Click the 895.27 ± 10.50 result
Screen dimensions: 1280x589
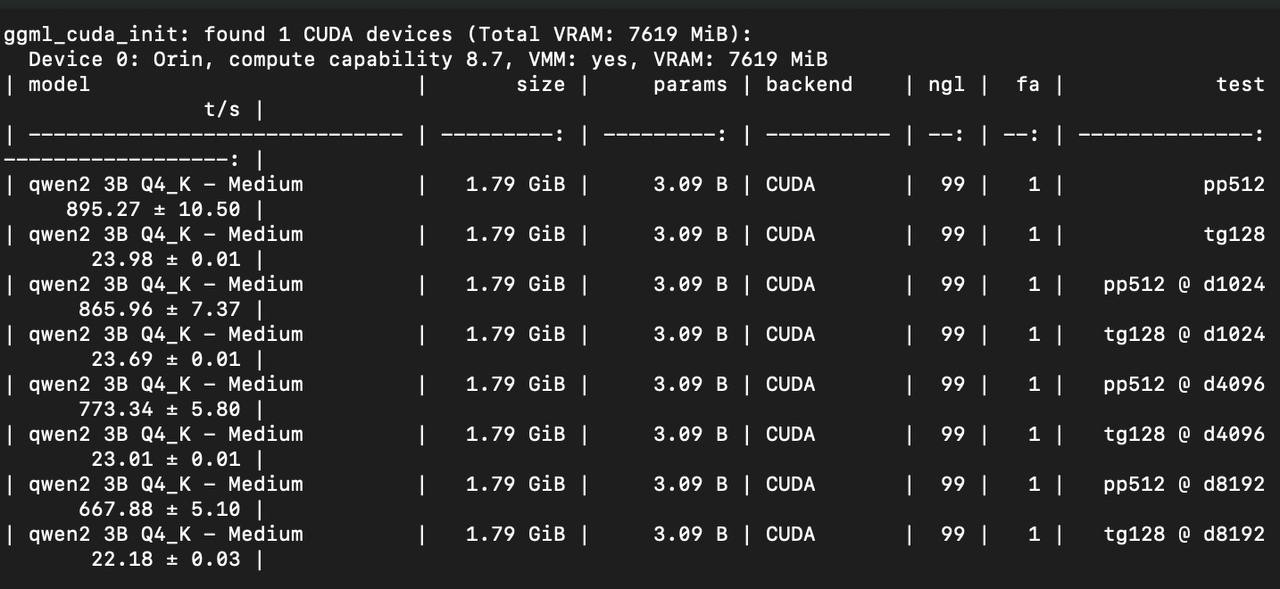[x=153, y=210]
